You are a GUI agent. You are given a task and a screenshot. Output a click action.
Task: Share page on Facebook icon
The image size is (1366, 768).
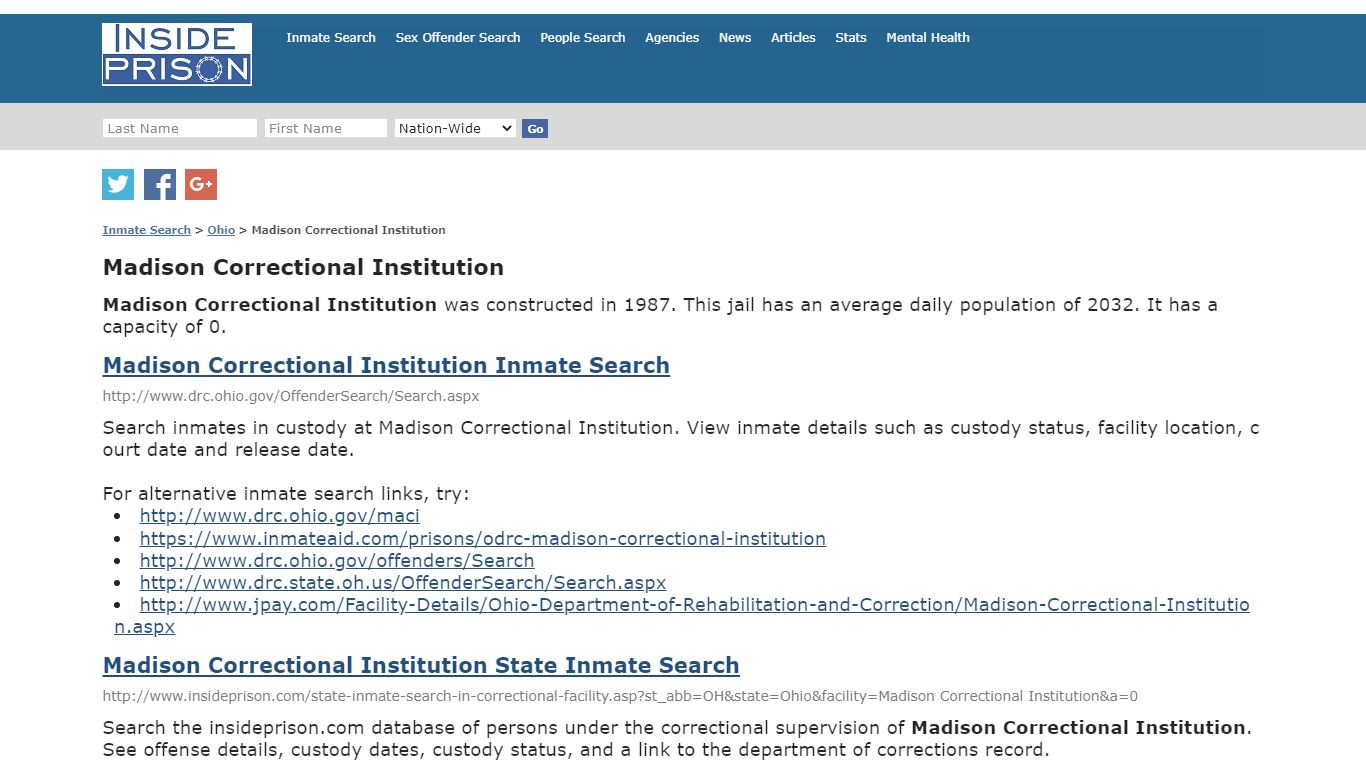pyautogui.click(x=160, y=184)
